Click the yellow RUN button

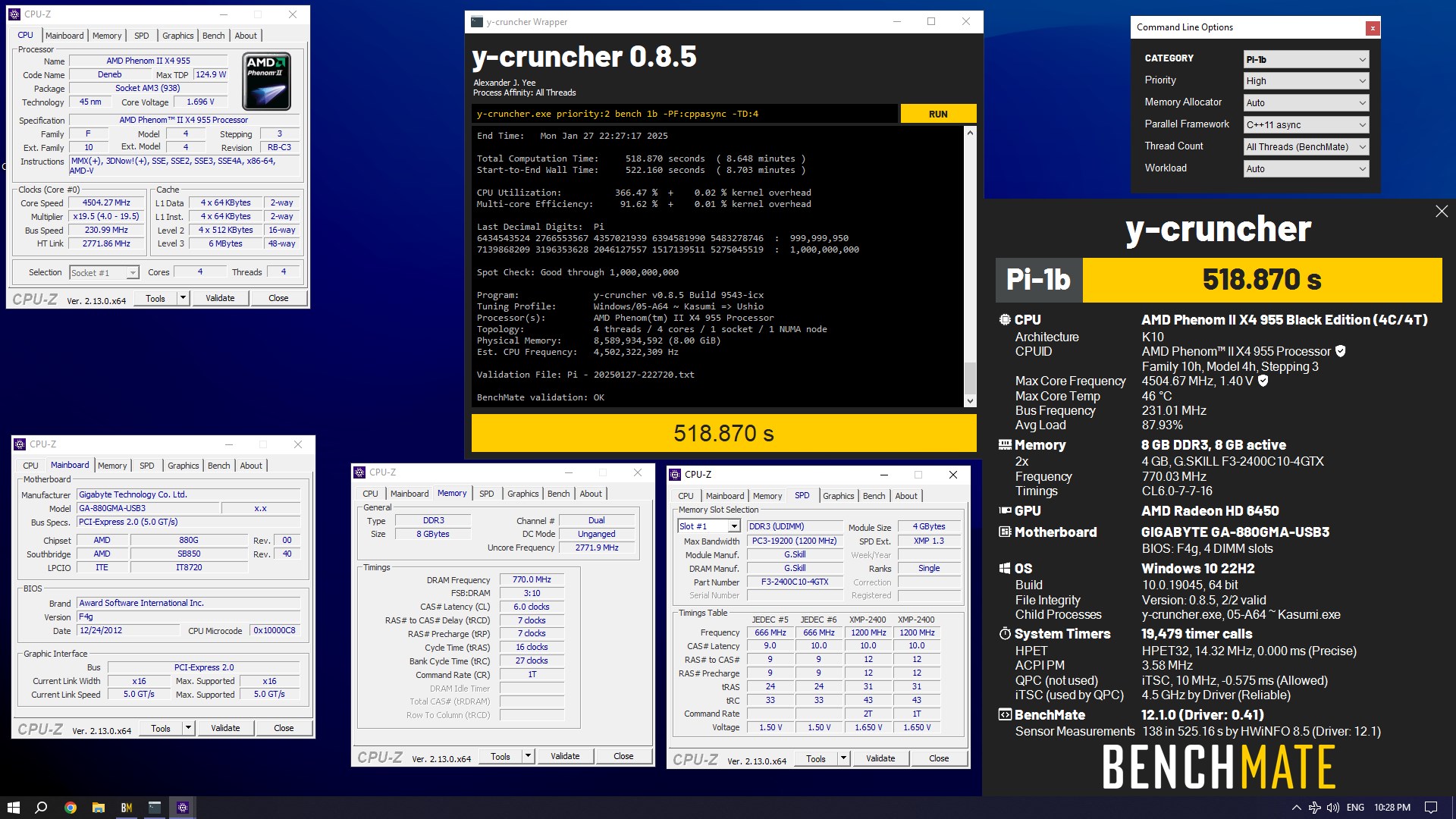pyautogui.click(x=938, y=114)
